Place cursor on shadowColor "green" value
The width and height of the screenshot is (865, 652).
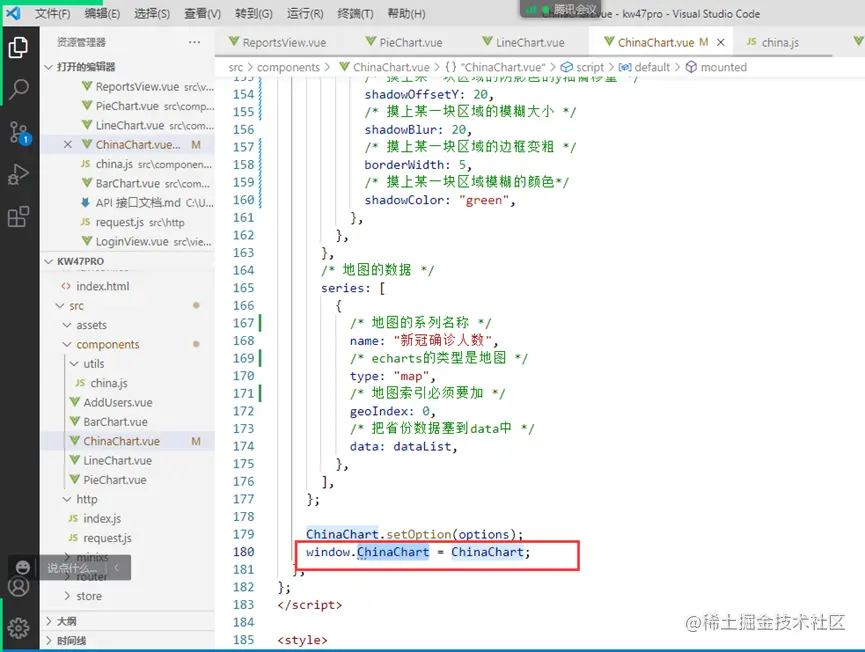pos(482,200)
